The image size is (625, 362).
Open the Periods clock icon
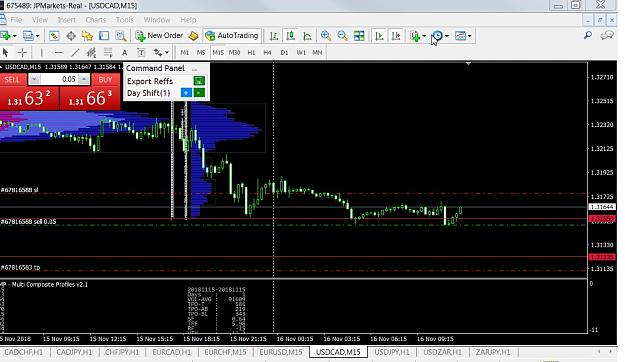coord(437,36)
